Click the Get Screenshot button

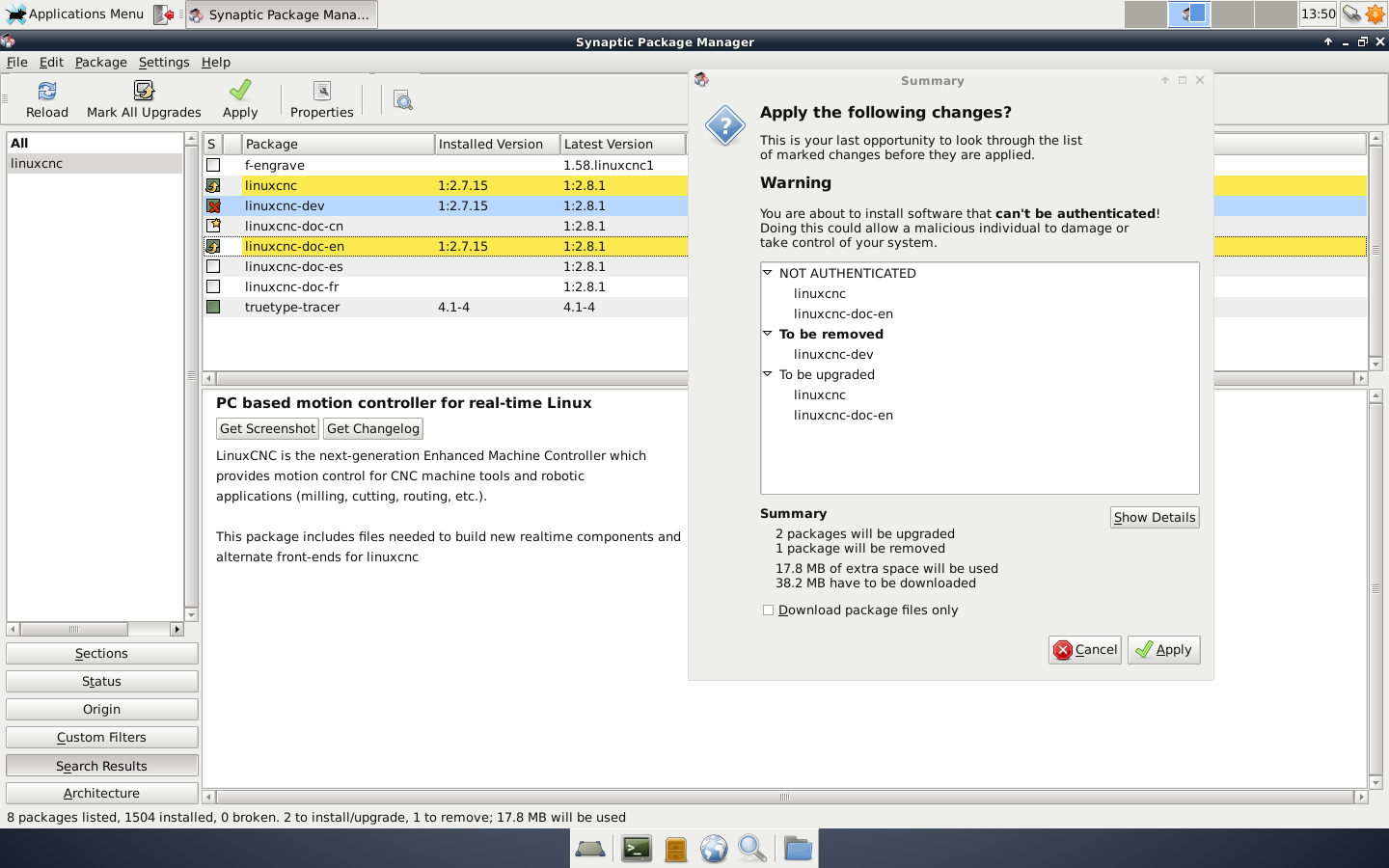(267, 429)
